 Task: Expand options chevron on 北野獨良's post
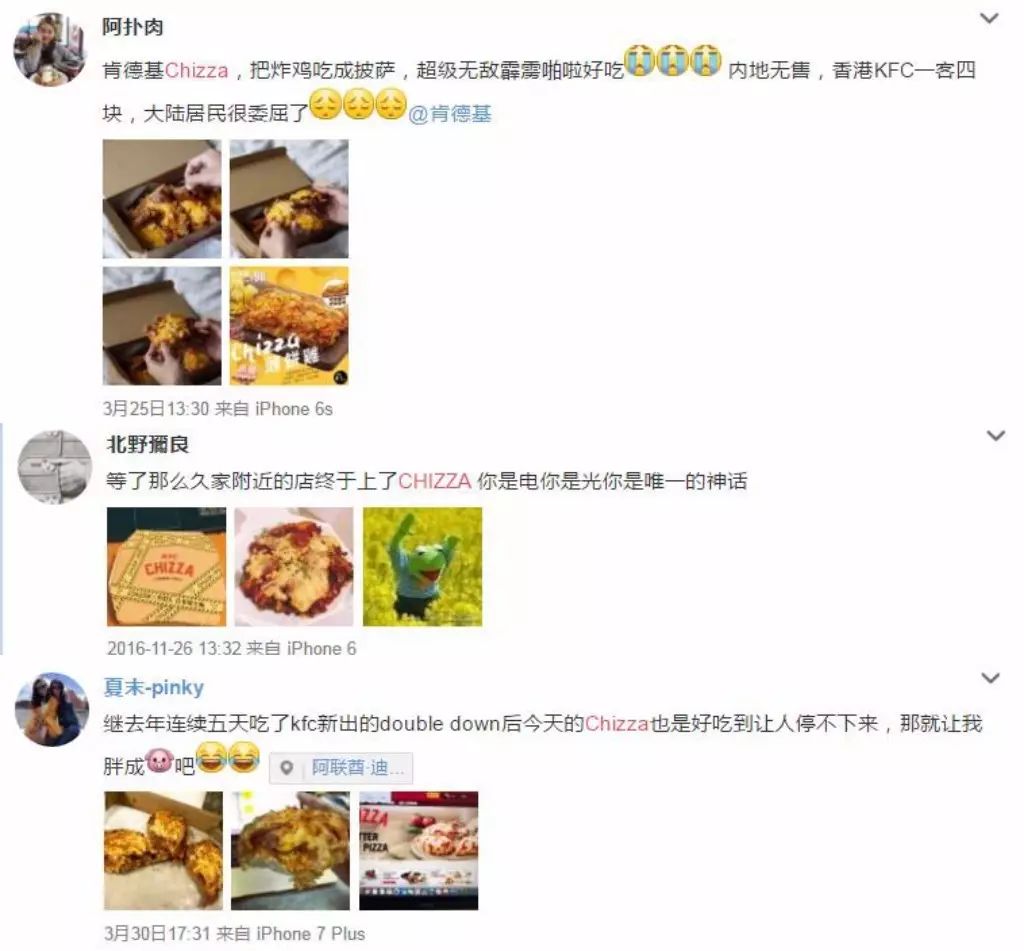click(995, 435)
